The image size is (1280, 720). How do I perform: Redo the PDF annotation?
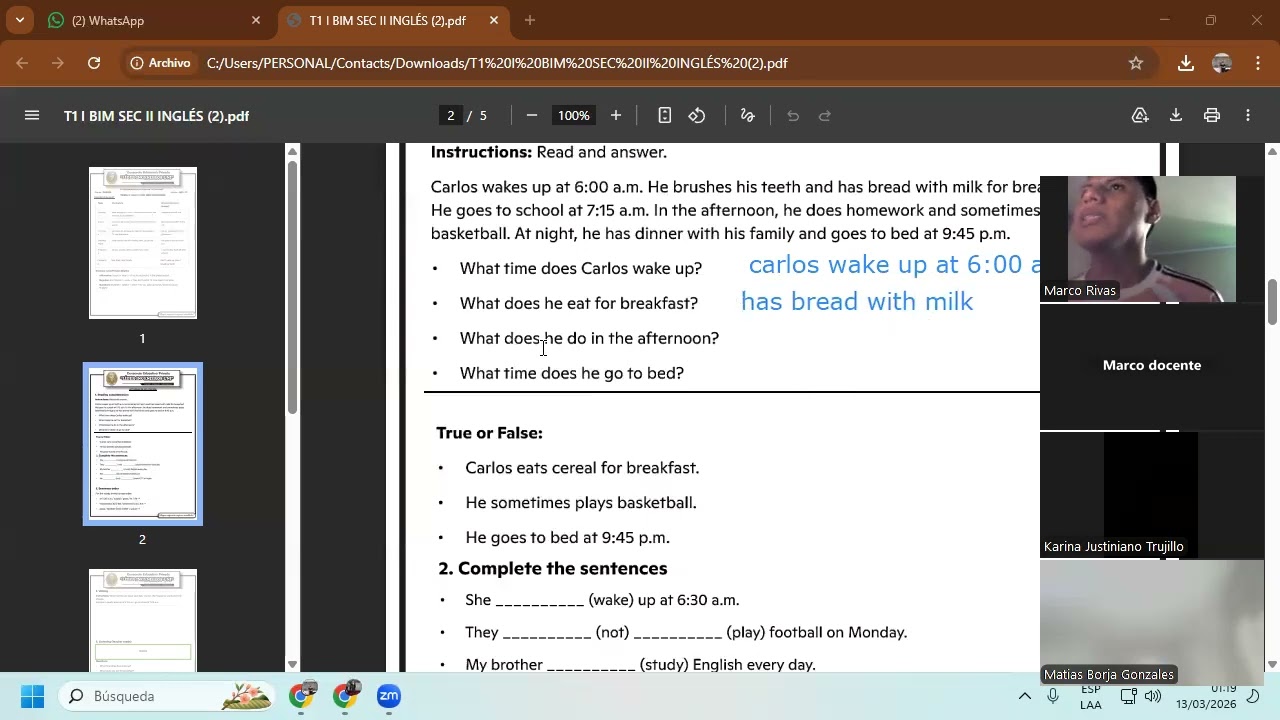pos(825,116)
